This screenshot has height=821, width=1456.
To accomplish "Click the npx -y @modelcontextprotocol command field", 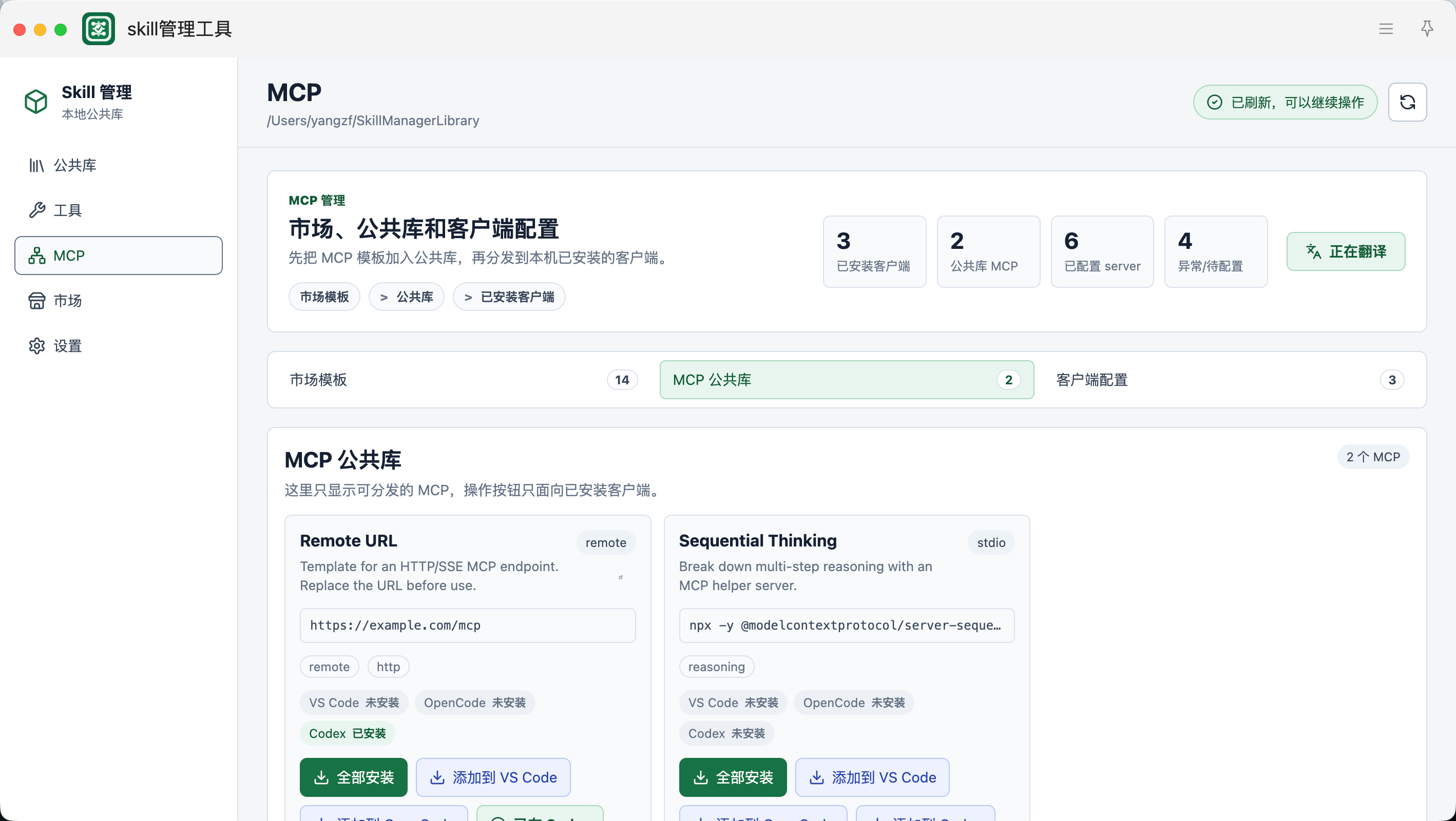I will [847, 625].
